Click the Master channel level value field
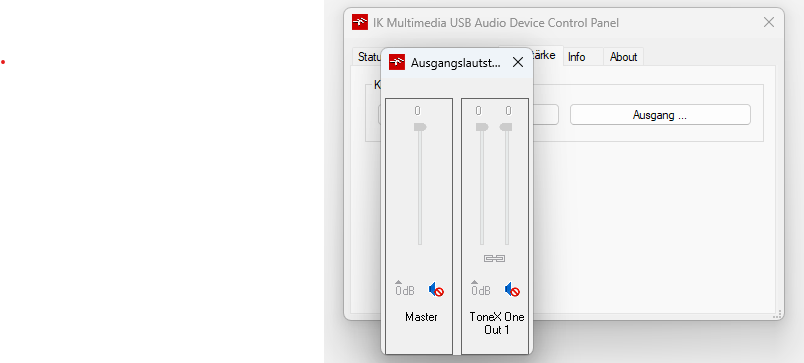The height and width of the screenshot is (363, 804). pos(417,111)
